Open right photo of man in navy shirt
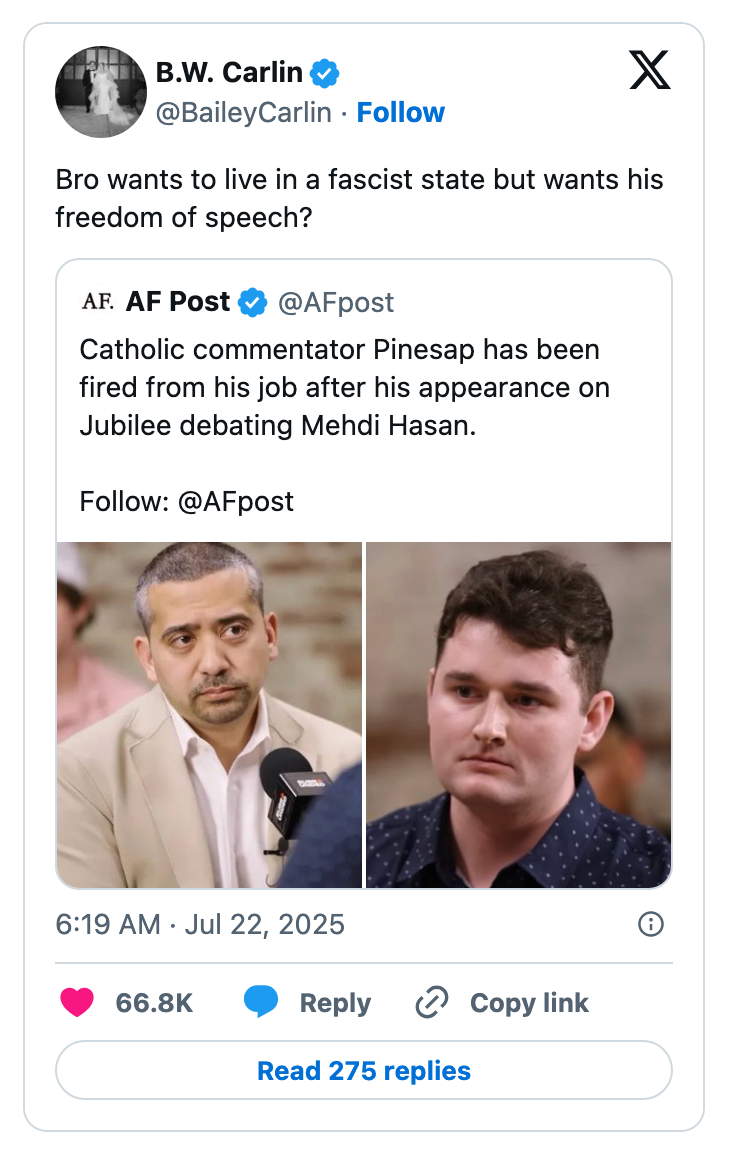The height and width of the screenshot is (1158, 732). click(519, 714)
